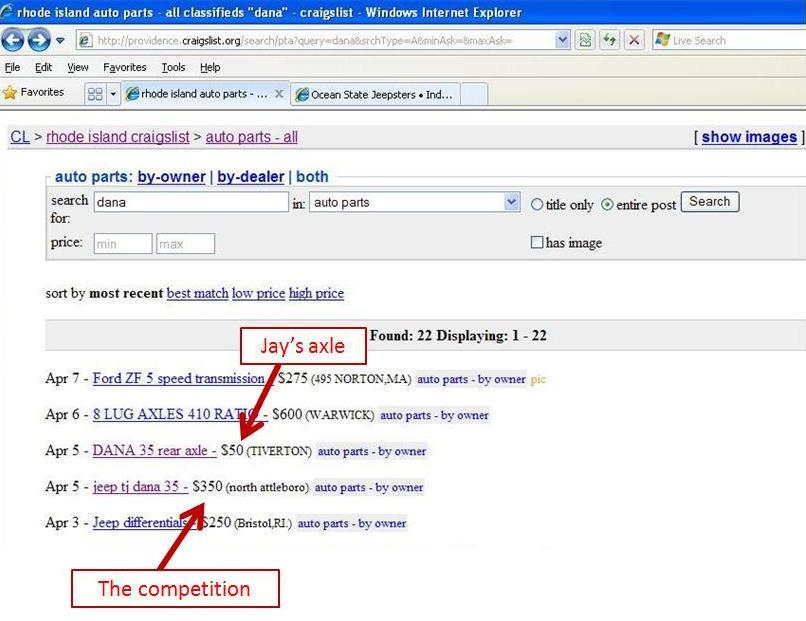Click the Favorites star button

click(x=34, y=93)
